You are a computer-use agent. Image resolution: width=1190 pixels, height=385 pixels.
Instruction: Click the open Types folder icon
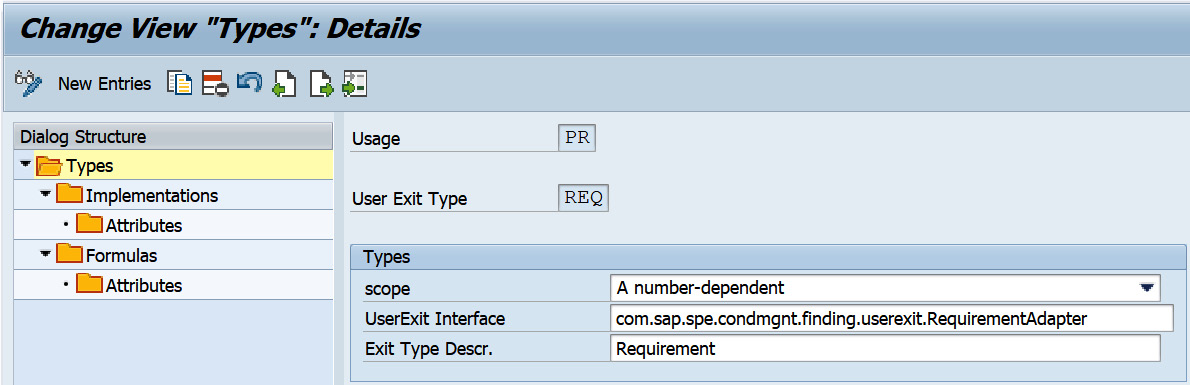[x=49, y=165]
